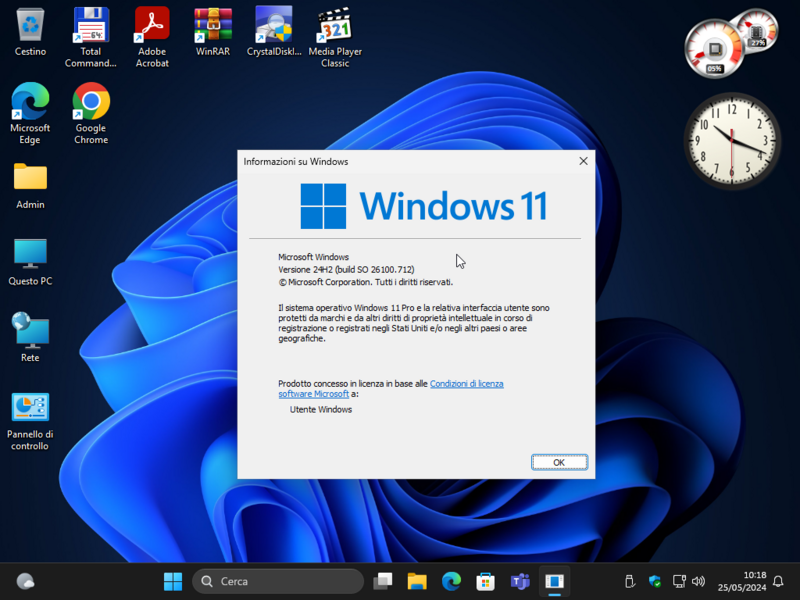Select the Total Commander desktop shortcut
800x600 pixels.
tap(91, 37)
